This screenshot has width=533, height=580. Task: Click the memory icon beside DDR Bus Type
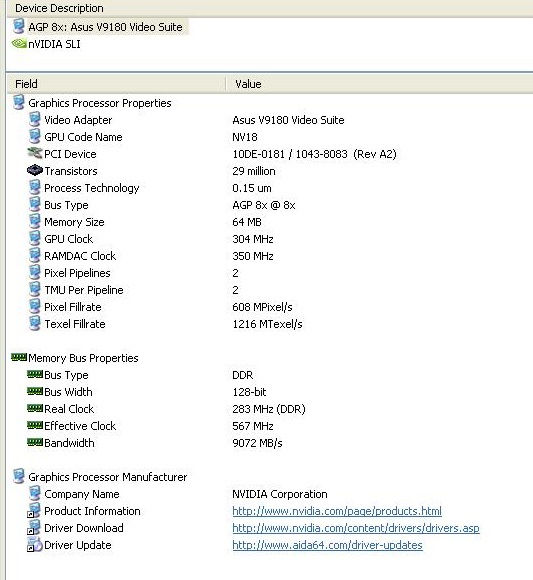pos(35,374)
